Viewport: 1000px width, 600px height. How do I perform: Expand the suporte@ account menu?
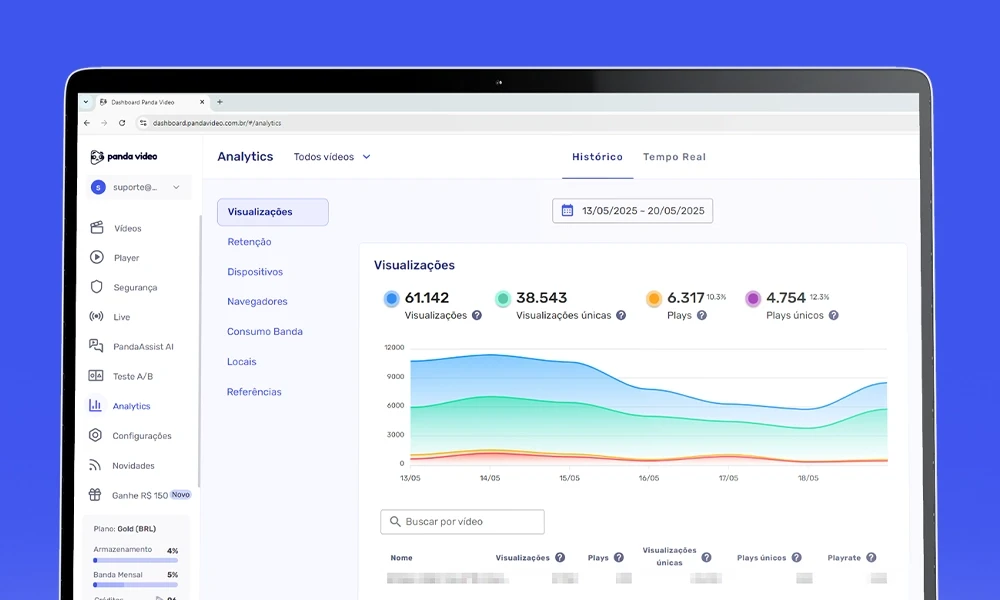[137, 188]
